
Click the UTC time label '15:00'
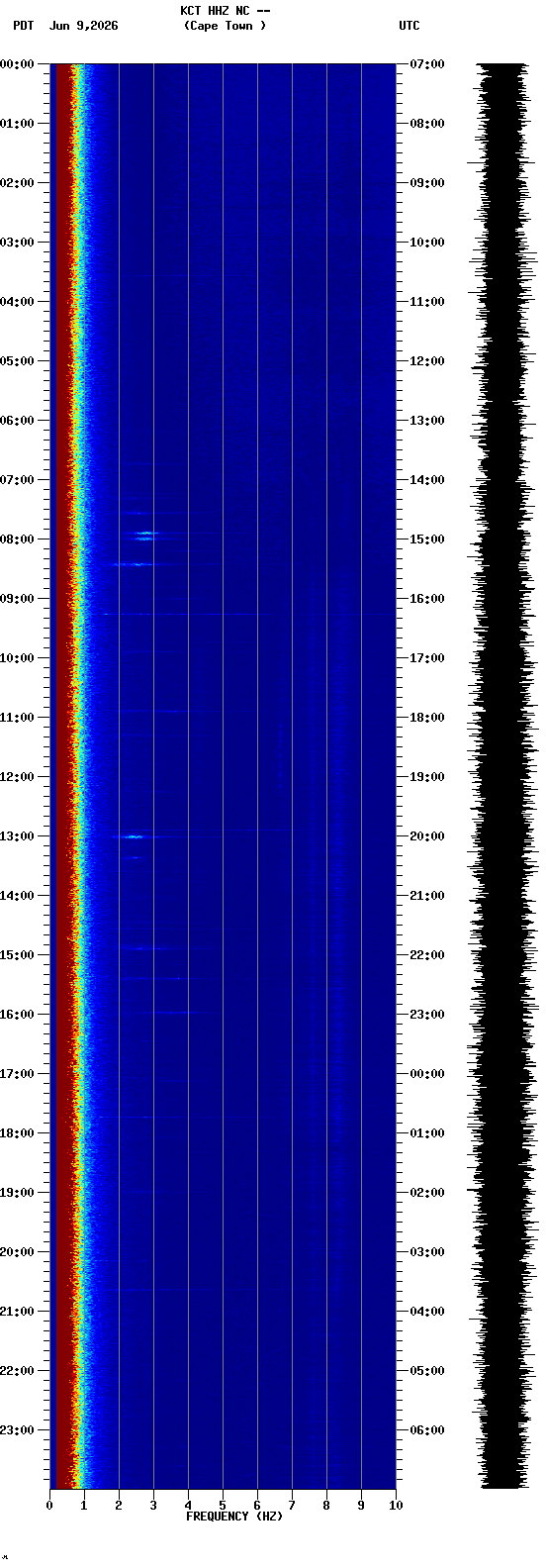click(x=427, y=539)
